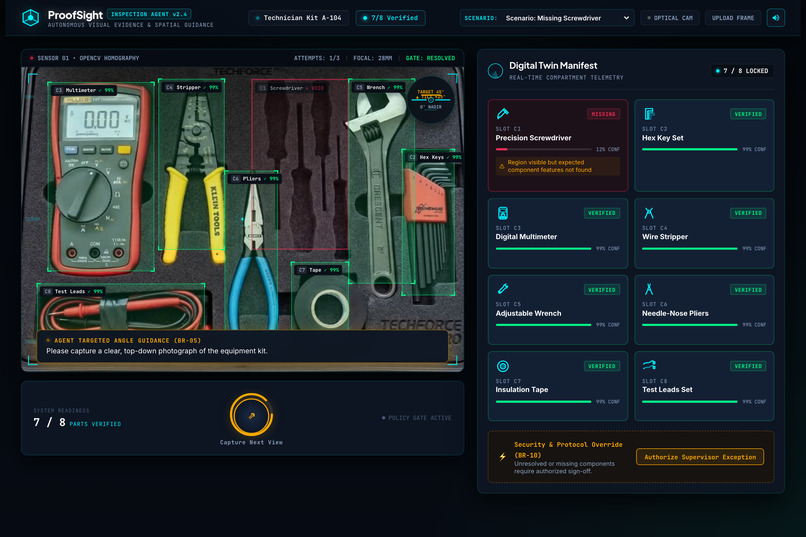Viewport: 806px width, 537px height.
Task: Select the Wire Stripper slot icon
Action: [x=649, y=213]
